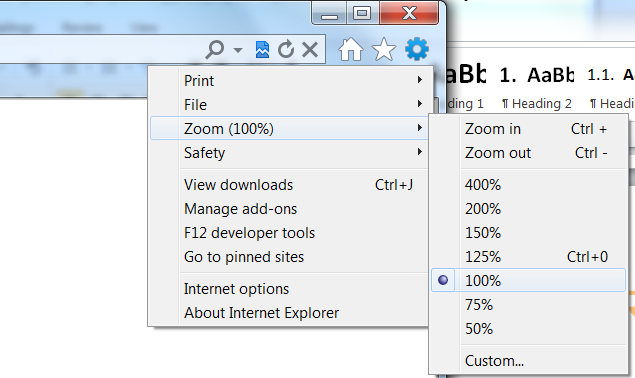The image size is (635, 378).
Task: Click the Search magnifier icon in address bar
Action: pos(215,49)
